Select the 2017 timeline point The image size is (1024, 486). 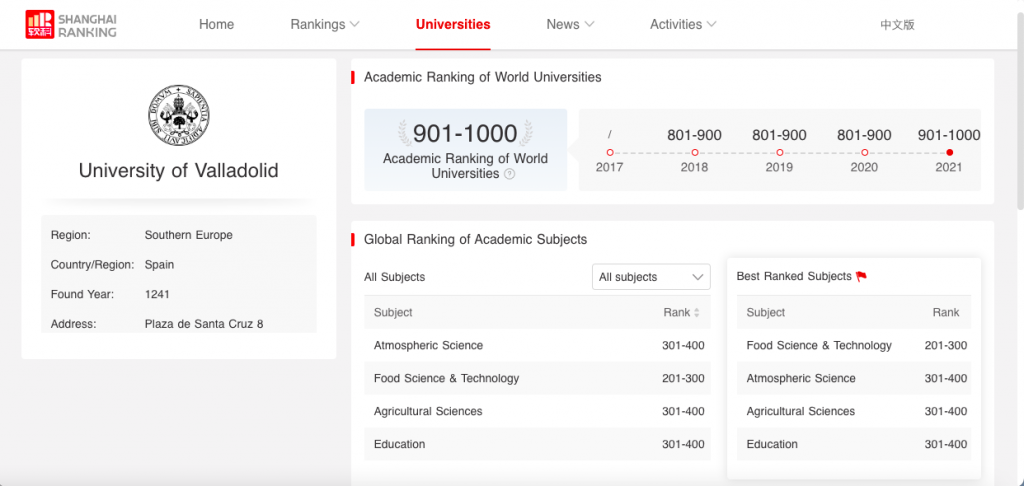(609, 152)
